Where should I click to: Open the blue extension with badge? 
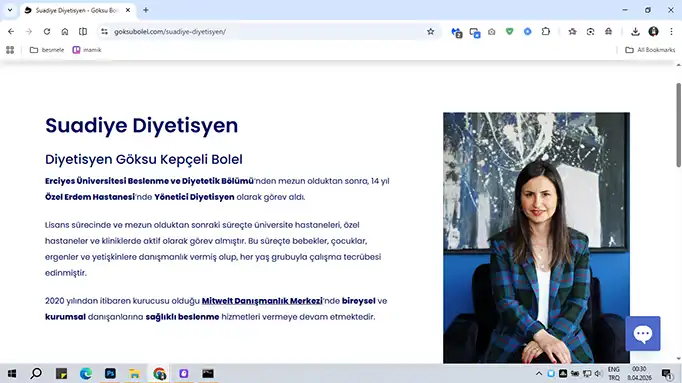(x=457, y=32)
